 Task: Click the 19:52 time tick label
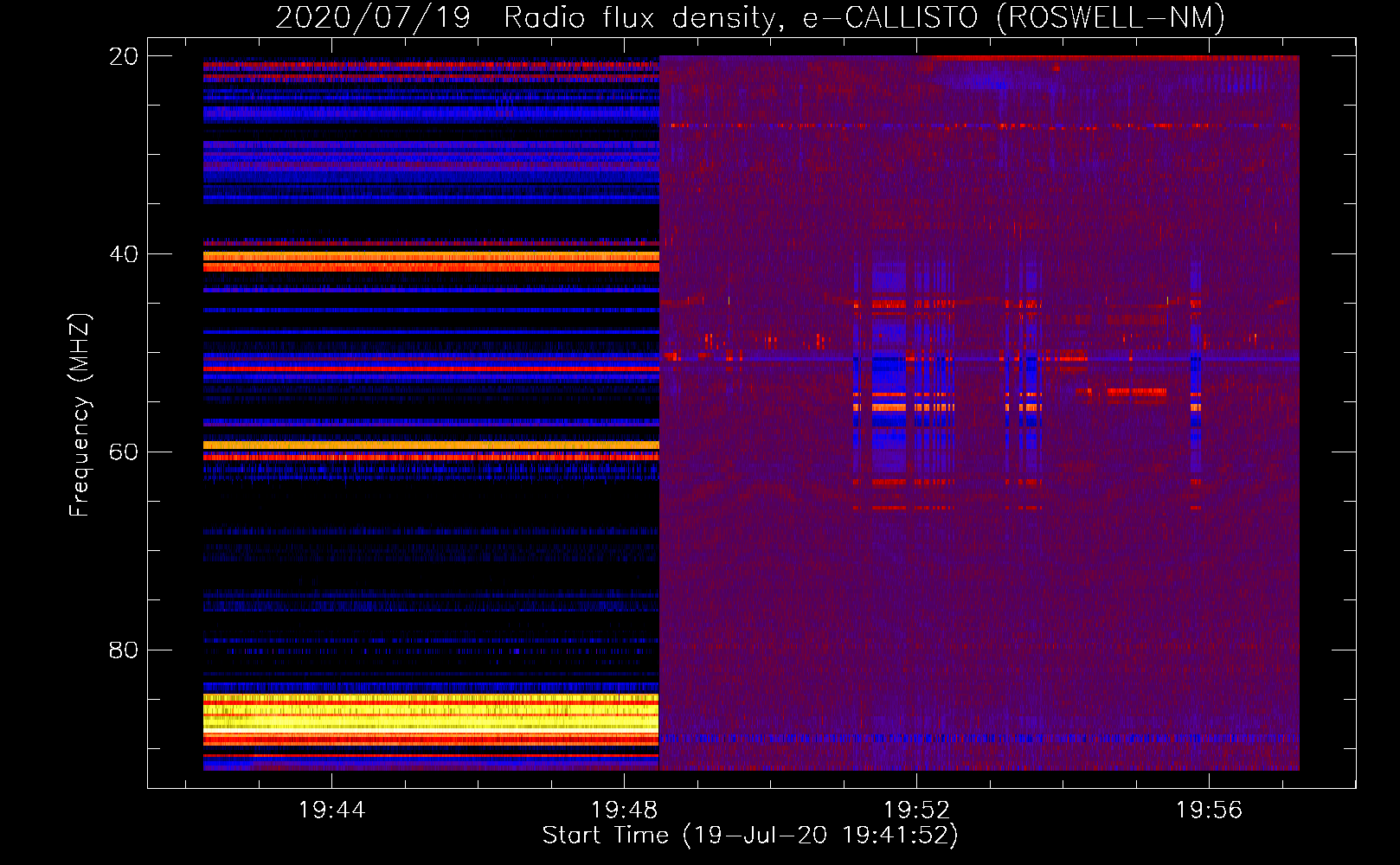click(x=916, y=810)
